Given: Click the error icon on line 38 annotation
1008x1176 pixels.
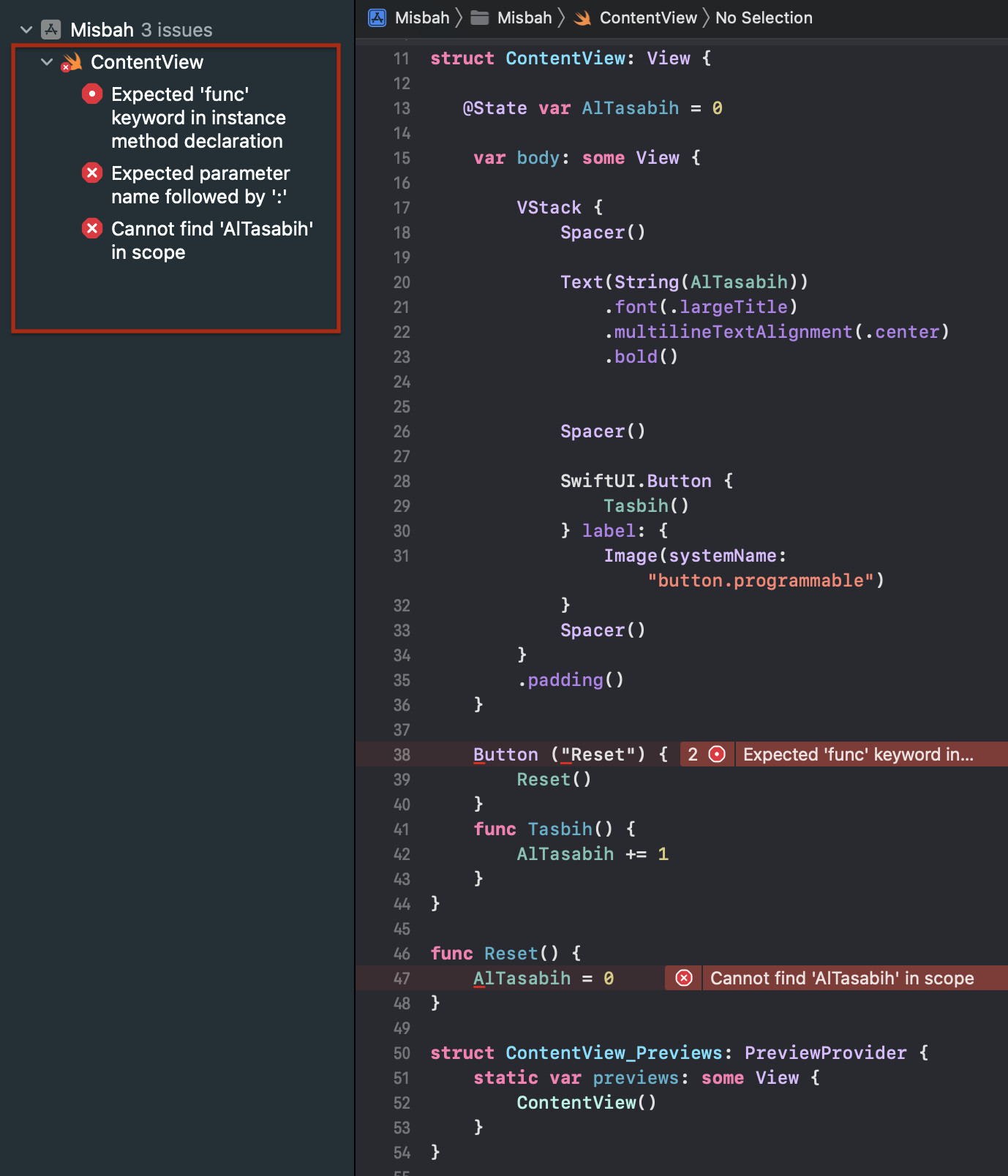Looking at the screenshot, I should (x=718, y=754).
